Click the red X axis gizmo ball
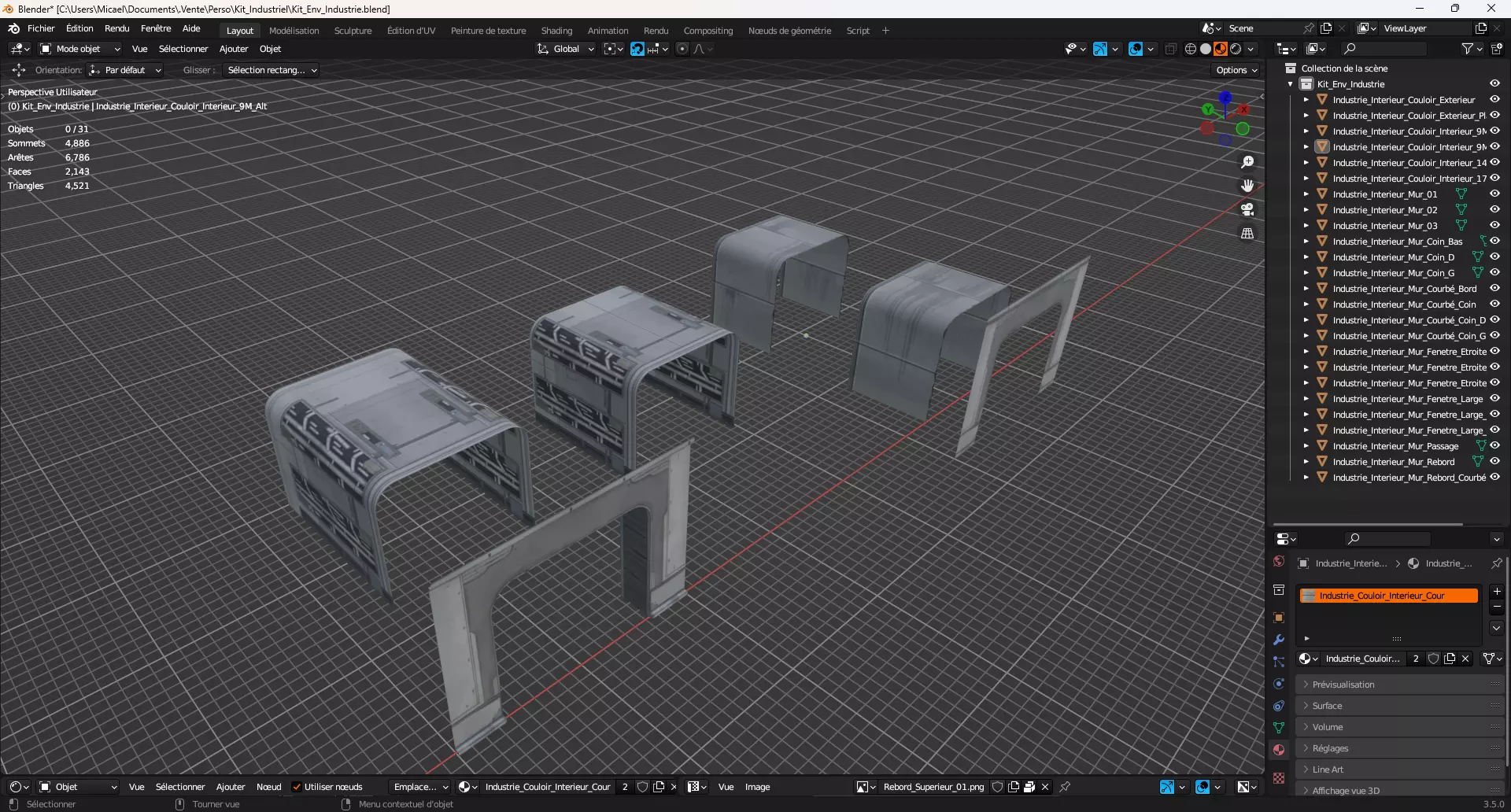This screenshot has width=1511, height=812. pos(1243,109)
